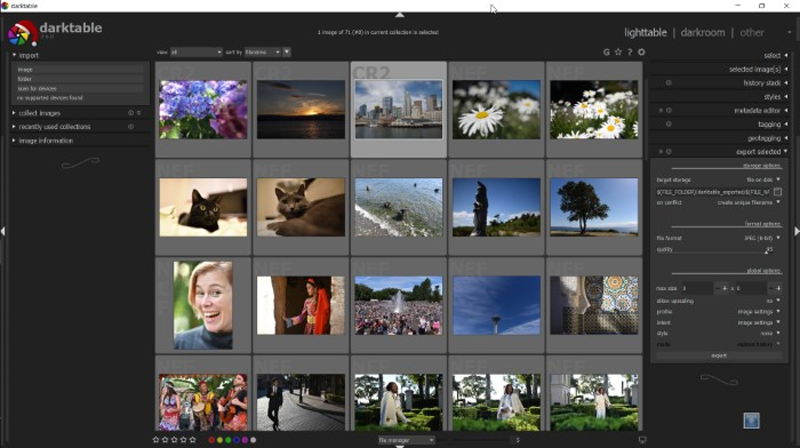The width and height of the screenshot is (800, 448).
Task: Open presets menu for collect images
Action: pyautogui.click(x=139, y=113)
